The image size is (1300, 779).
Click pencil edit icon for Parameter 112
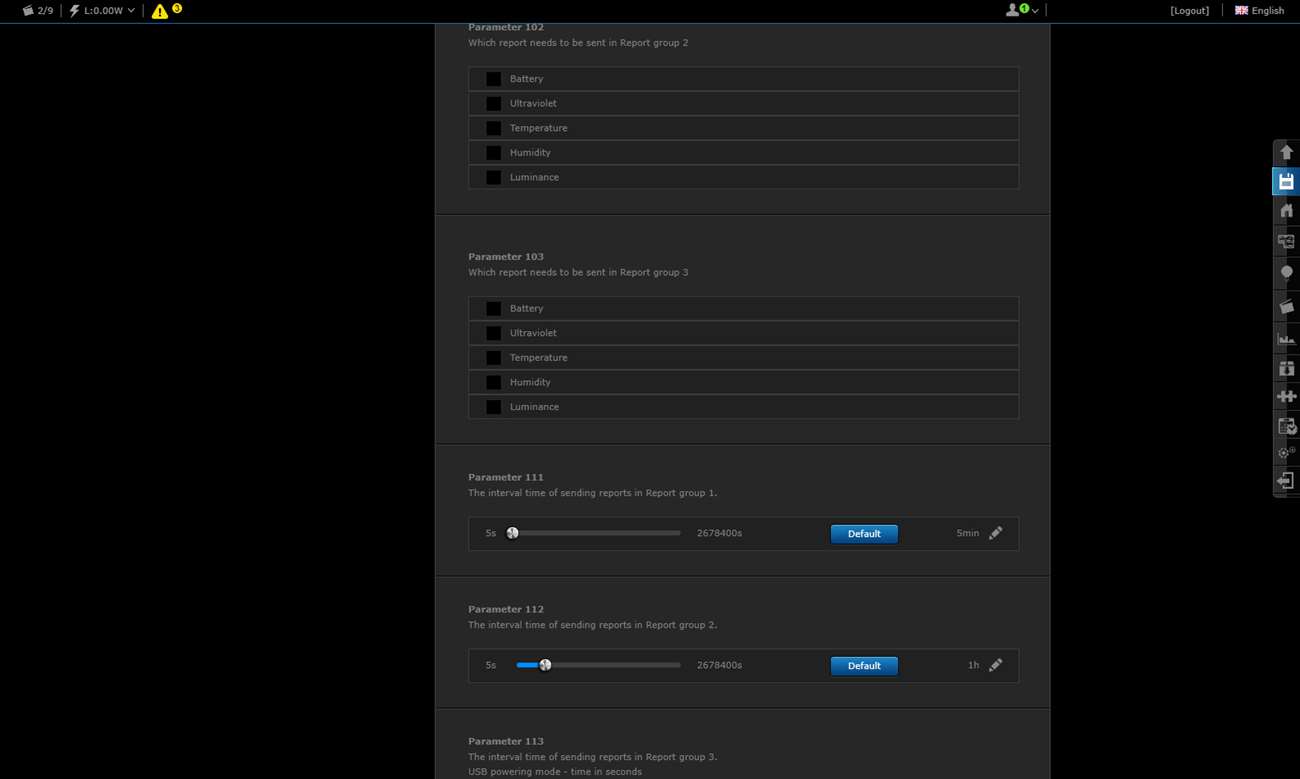pos(995,666)
